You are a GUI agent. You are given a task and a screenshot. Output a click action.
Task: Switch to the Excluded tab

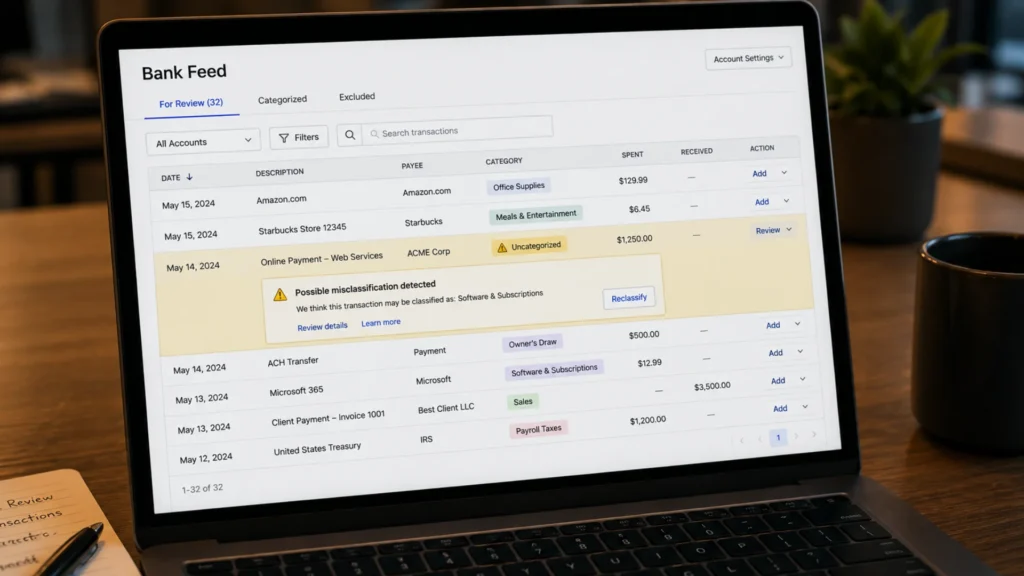(x=357, y=97)
